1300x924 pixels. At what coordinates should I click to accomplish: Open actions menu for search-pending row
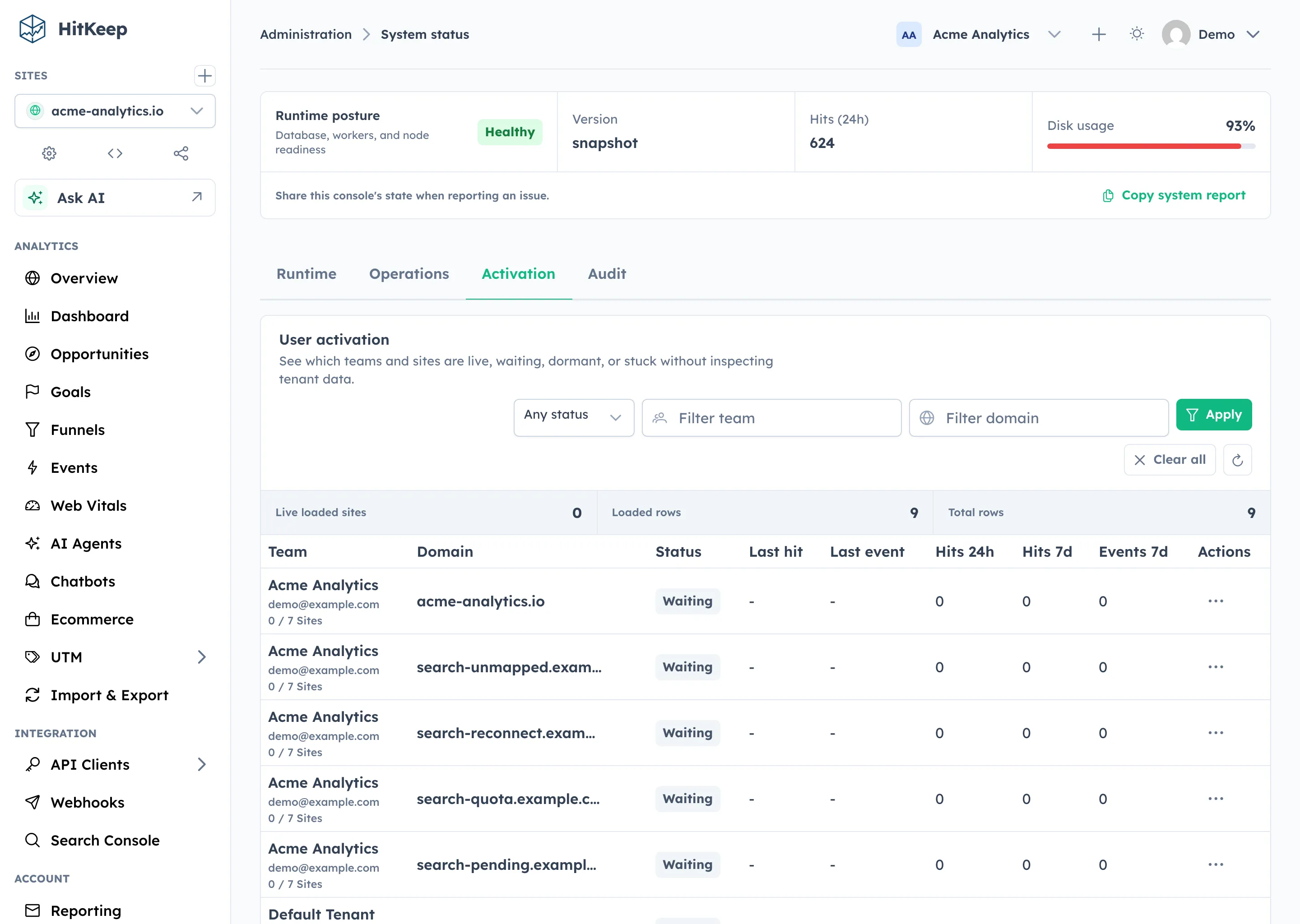[1215, 865]
